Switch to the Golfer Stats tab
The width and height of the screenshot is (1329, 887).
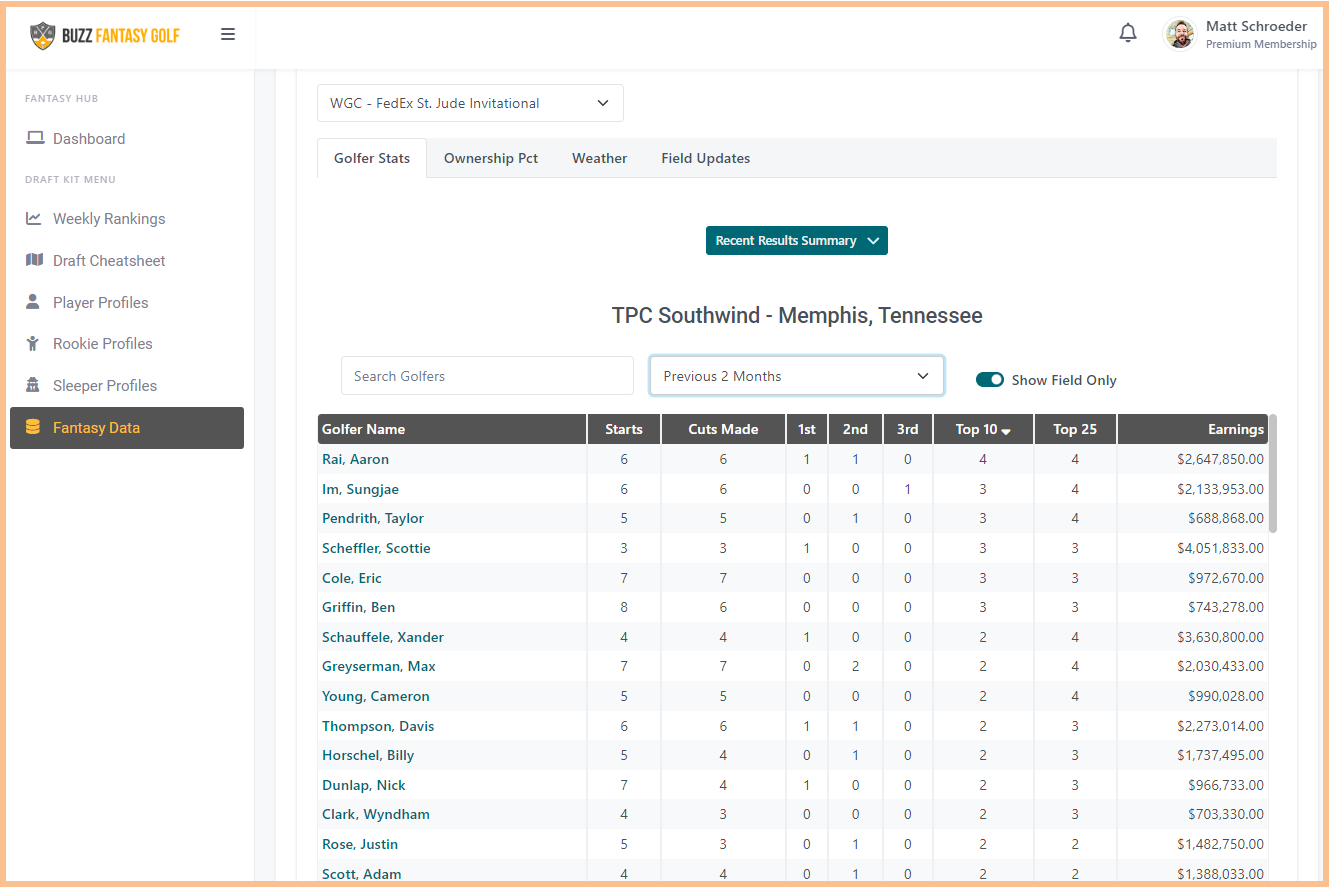[372, 158]
